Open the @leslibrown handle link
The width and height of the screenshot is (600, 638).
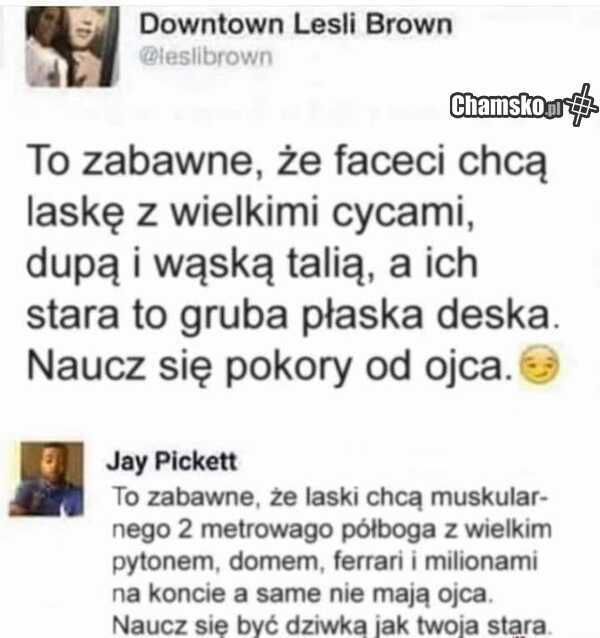point(206,57)
